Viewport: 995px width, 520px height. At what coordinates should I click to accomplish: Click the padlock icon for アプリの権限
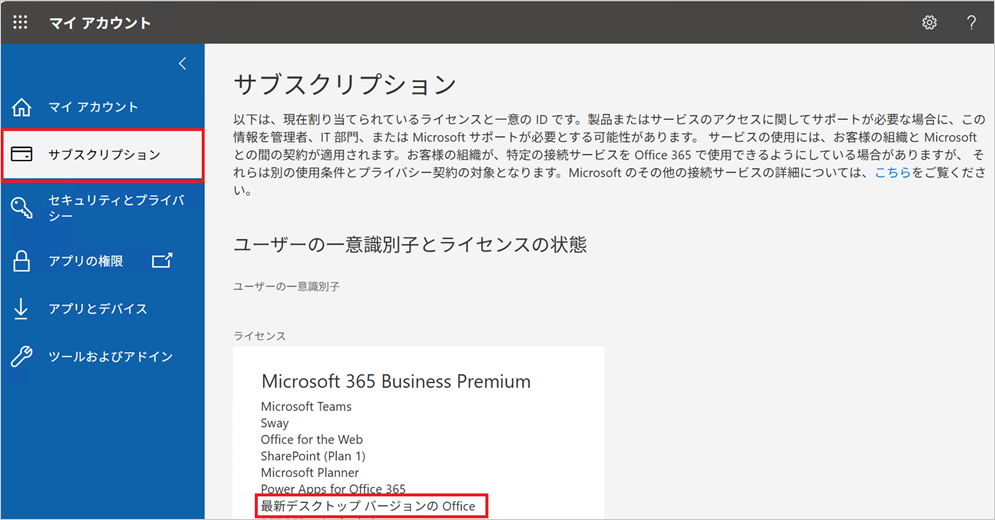point(21,262)
